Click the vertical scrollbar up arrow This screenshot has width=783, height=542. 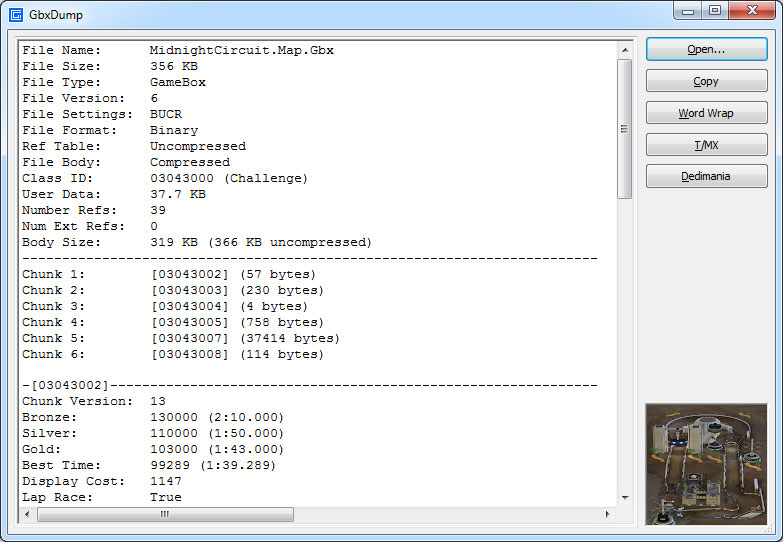[624, 49]
